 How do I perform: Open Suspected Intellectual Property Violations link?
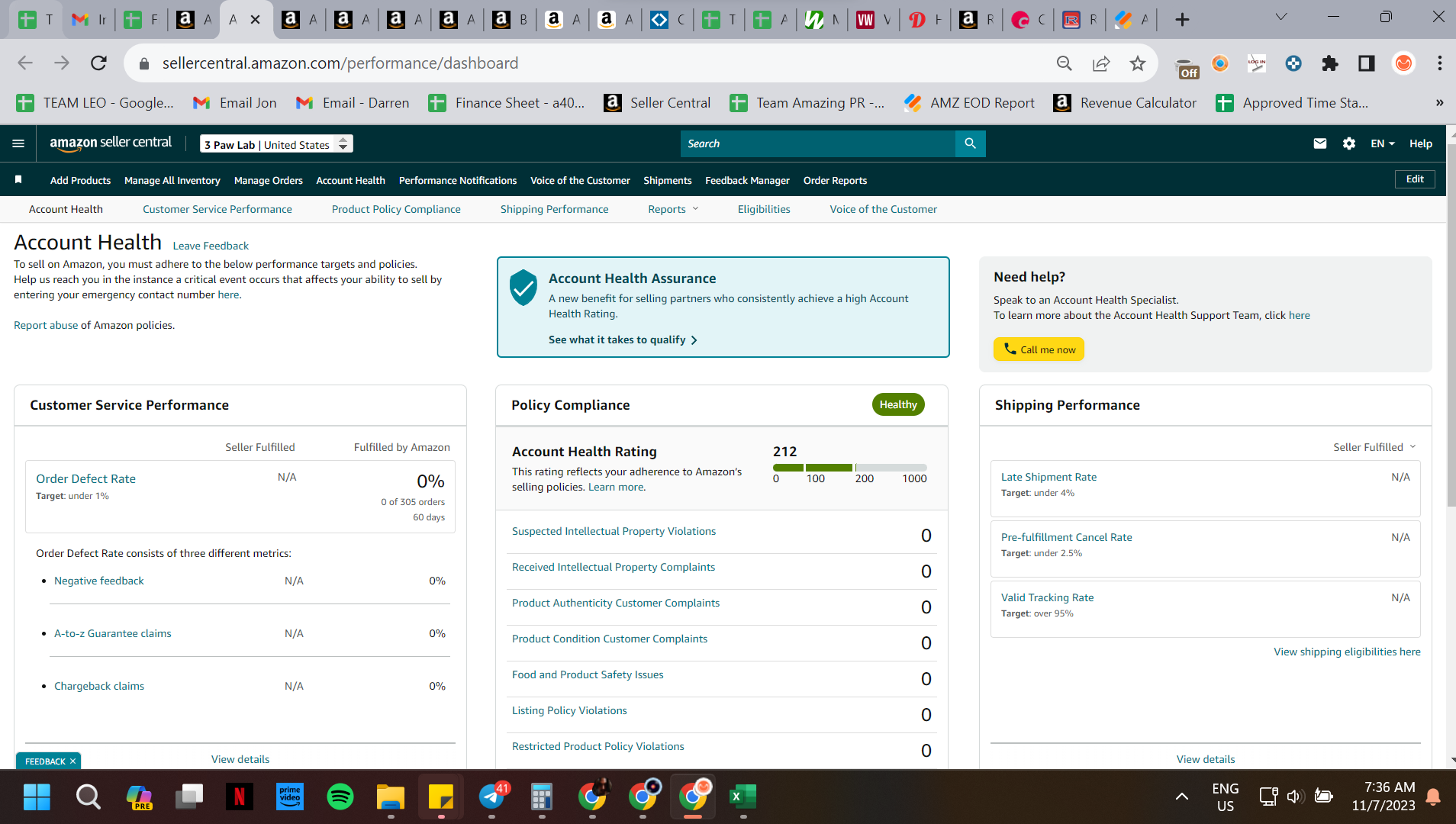(614, 531)
